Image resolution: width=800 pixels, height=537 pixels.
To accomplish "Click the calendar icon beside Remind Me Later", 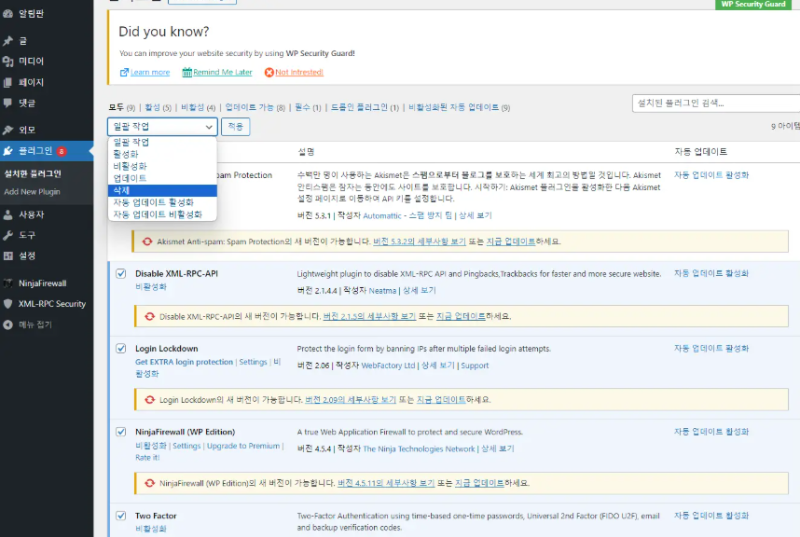I will pos(187,72).
